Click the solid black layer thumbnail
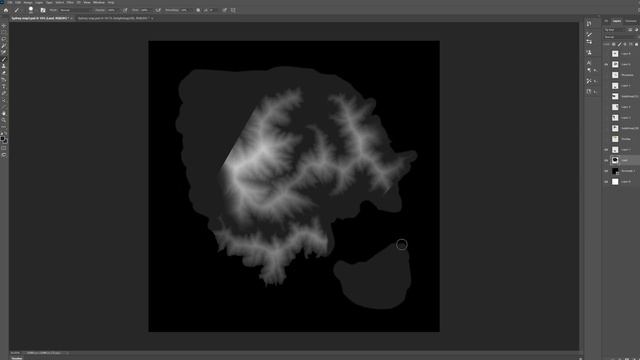The height and width of the screenshot is (360, 640). 615,171
